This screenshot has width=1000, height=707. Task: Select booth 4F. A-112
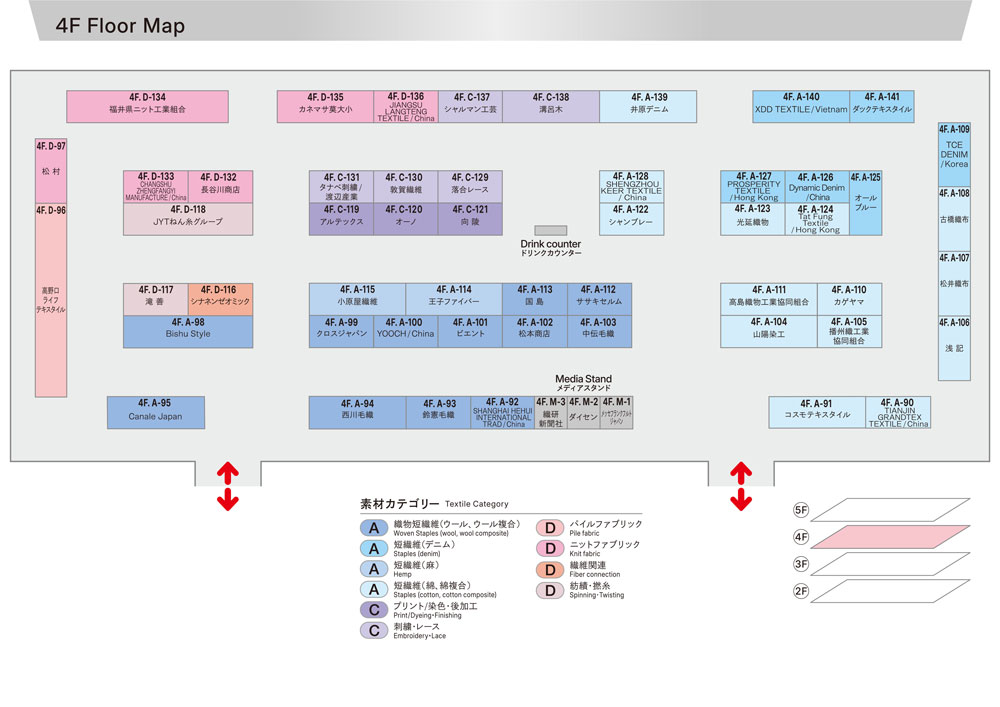click(x=599, y=300)
